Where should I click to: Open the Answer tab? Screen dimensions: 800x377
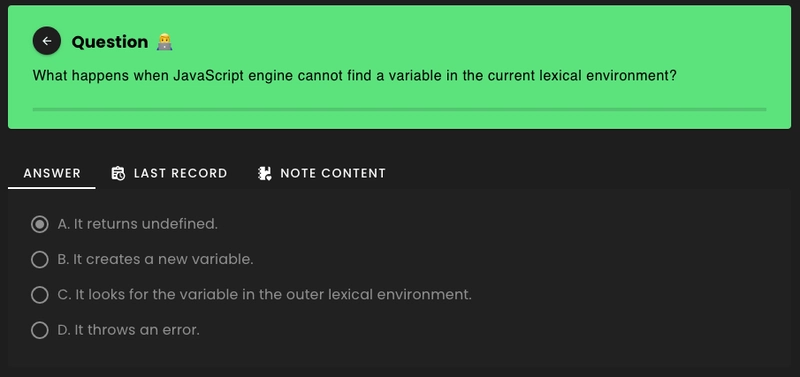point(52,173)
